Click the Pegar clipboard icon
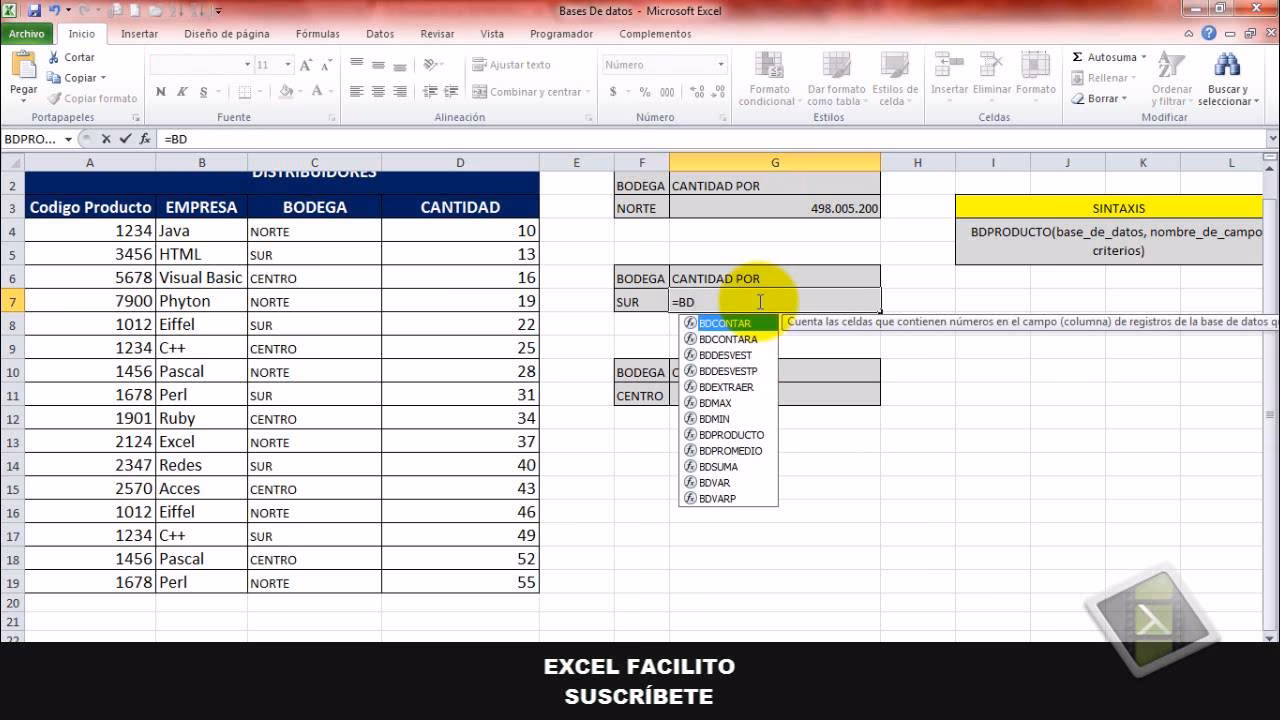This screenshot has height=720, width=1280. point(23,66)
